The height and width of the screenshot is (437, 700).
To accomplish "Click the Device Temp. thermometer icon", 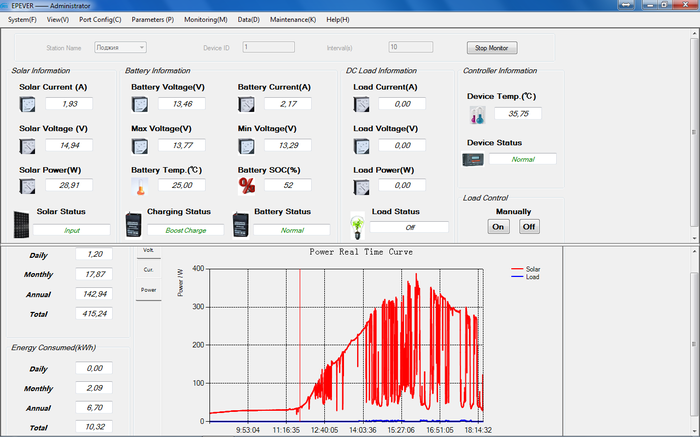I will point(477,115).
